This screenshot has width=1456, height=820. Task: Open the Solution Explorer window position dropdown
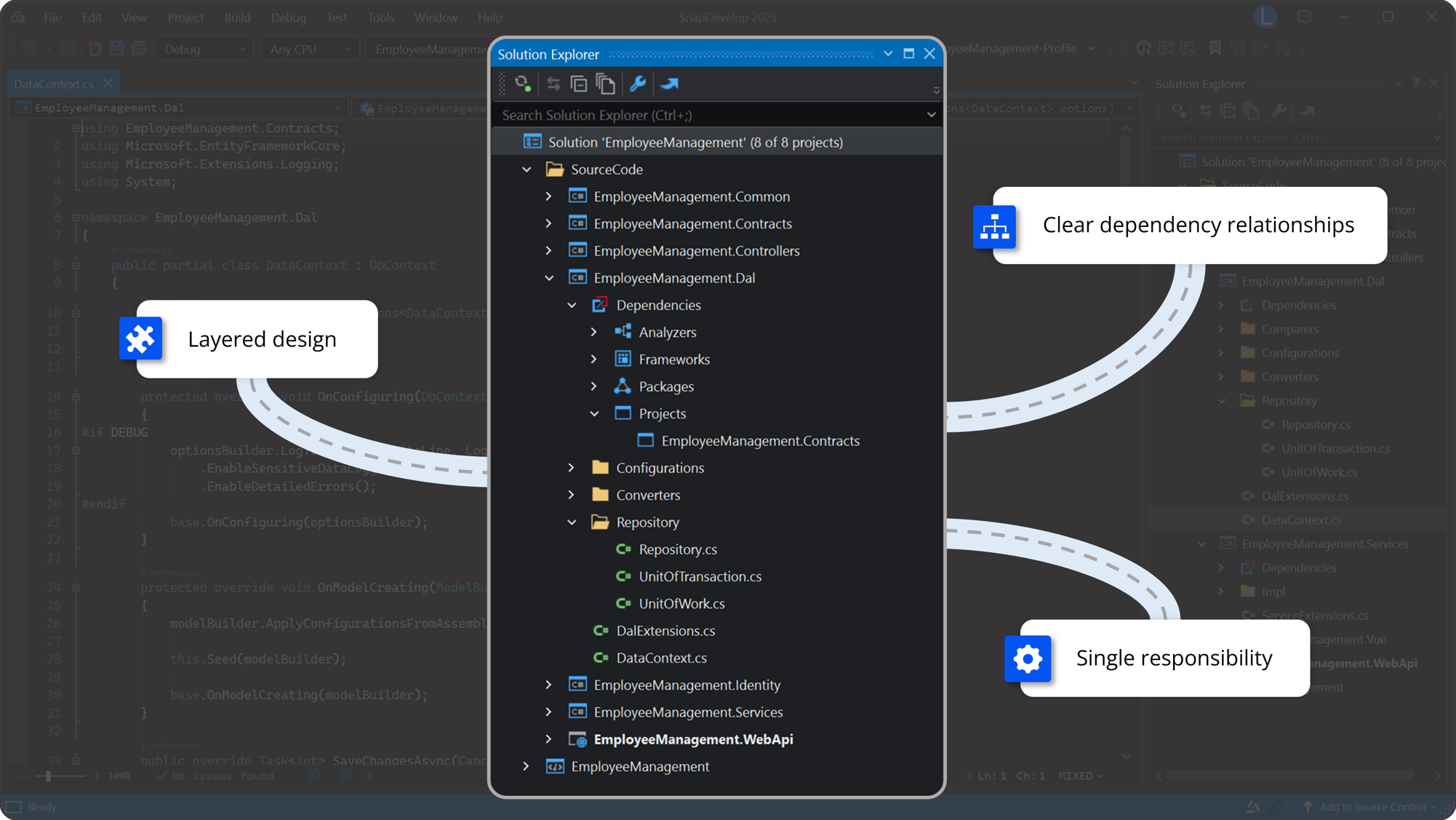[888, 54]
